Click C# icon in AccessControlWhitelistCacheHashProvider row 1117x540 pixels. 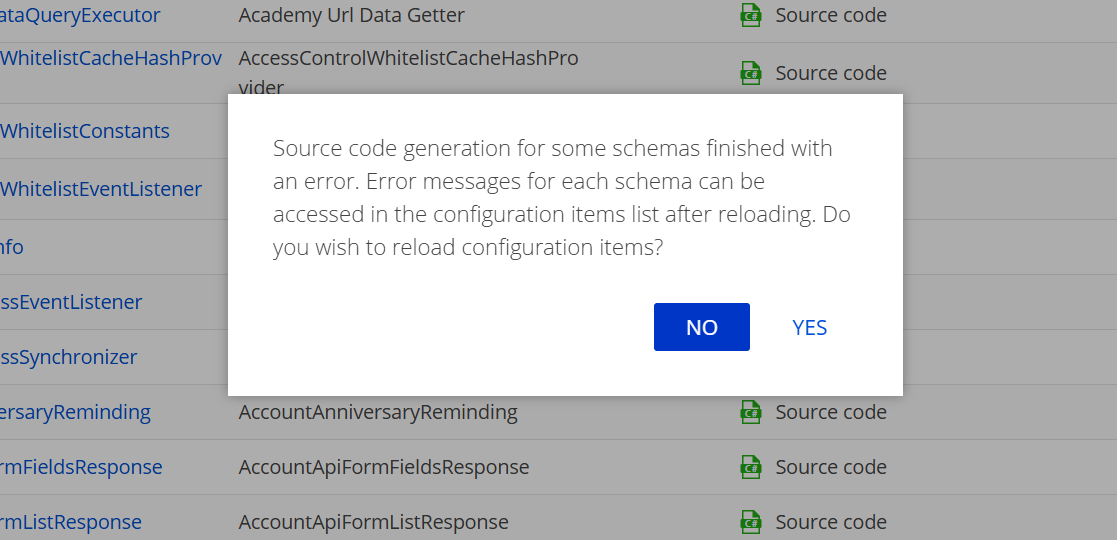point(751,73)
